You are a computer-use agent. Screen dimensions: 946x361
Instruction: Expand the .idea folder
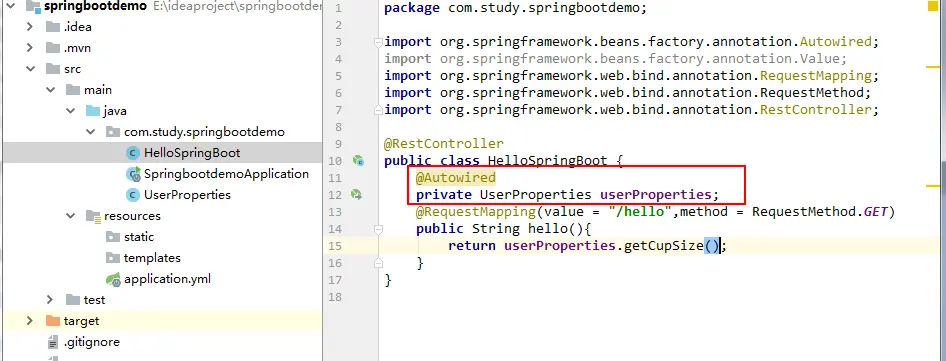pos(30,27)
